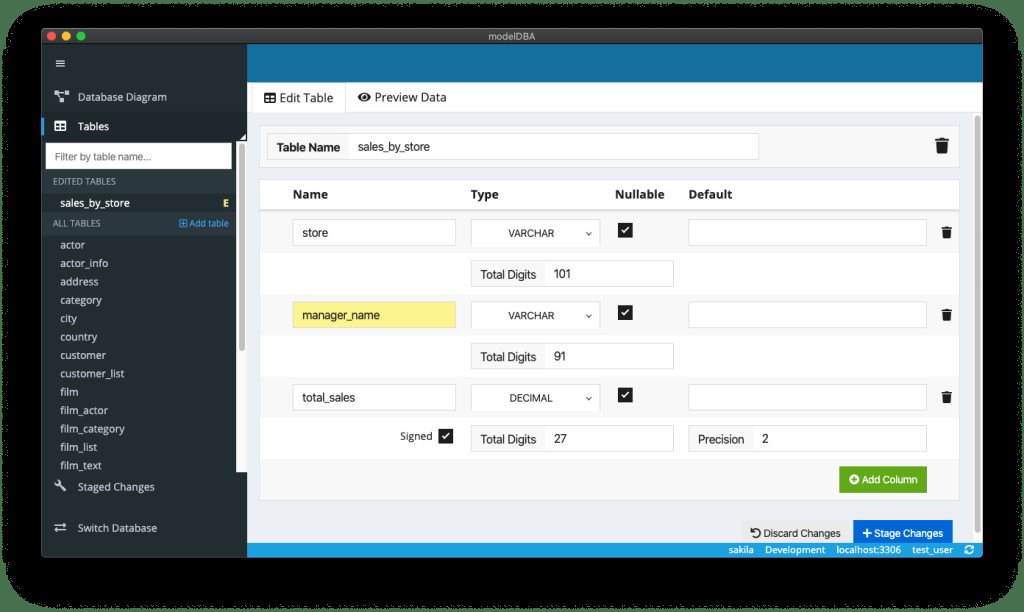
Task: Select Switch Database in the sidebar
Action: click(x=117, y=528)
